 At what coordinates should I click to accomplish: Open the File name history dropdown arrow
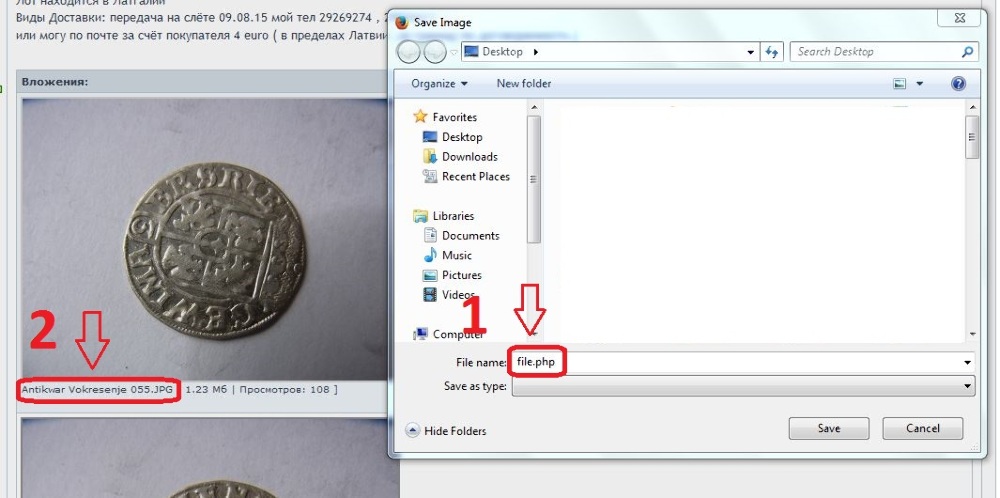tap(968, 363)
